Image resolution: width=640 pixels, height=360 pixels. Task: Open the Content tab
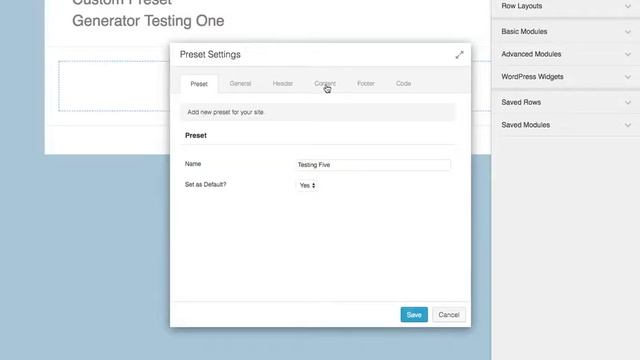point(325,84)
